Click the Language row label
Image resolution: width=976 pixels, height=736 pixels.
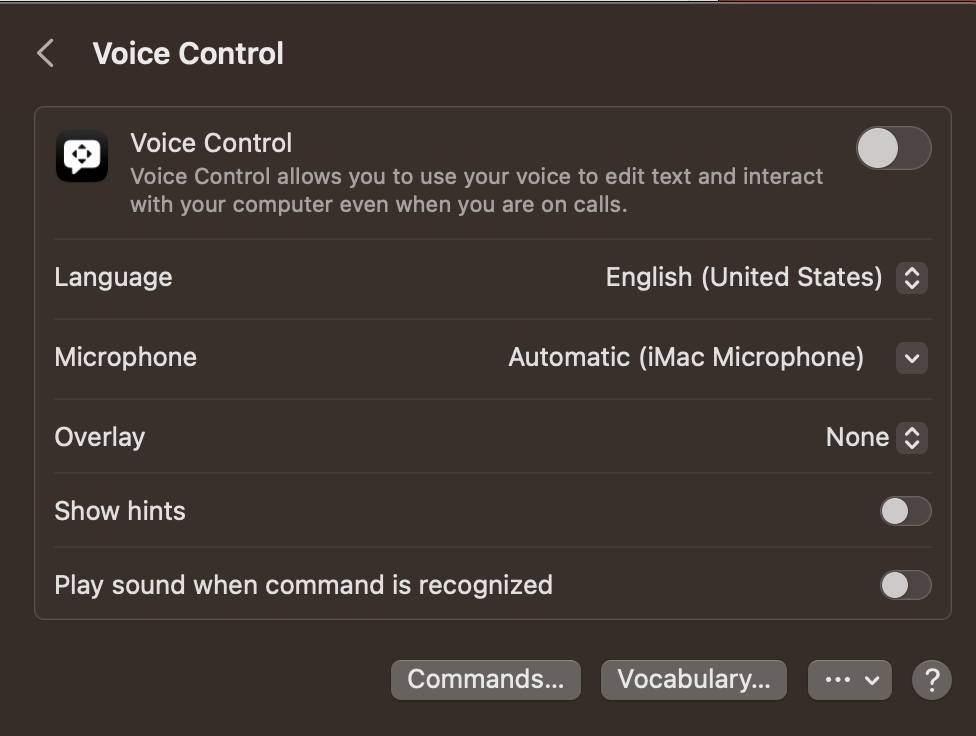[x=113, y=277]
